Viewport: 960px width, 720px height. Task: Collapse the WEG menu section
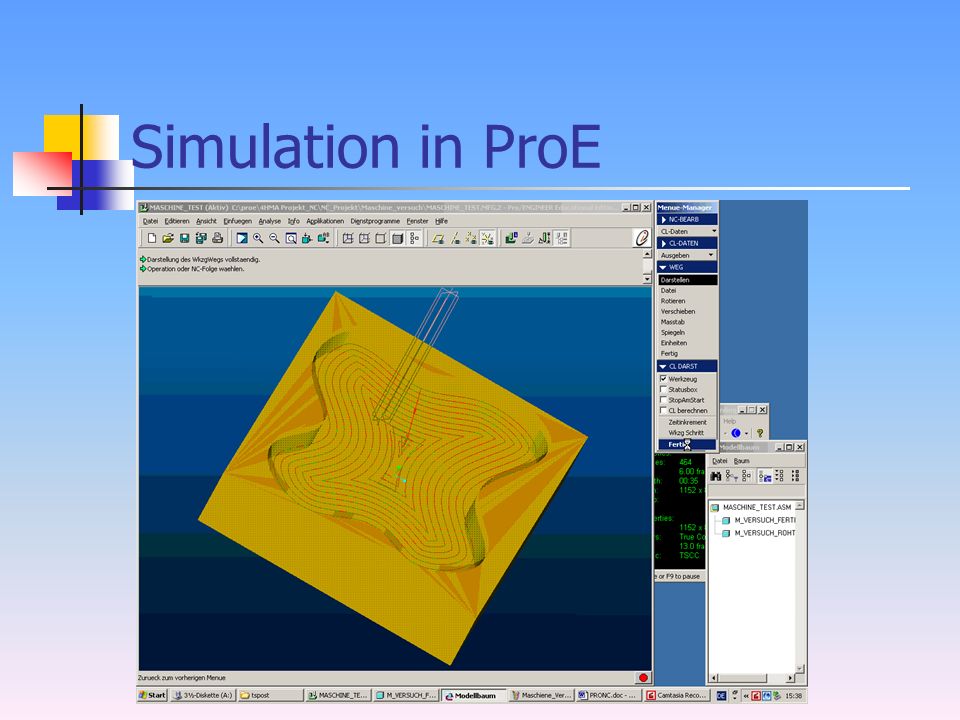pyautogui.click(x=688, y=267)
